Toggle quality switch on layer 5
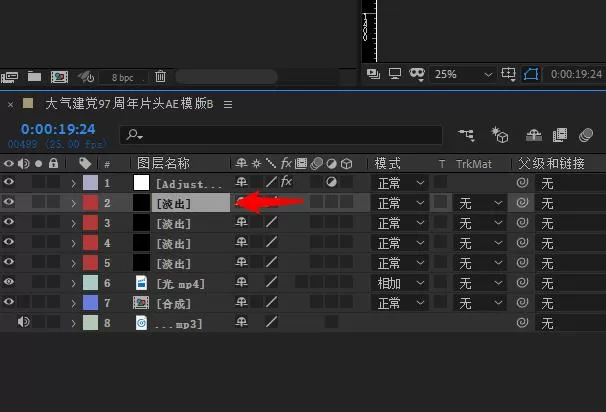 coord(271,262)
